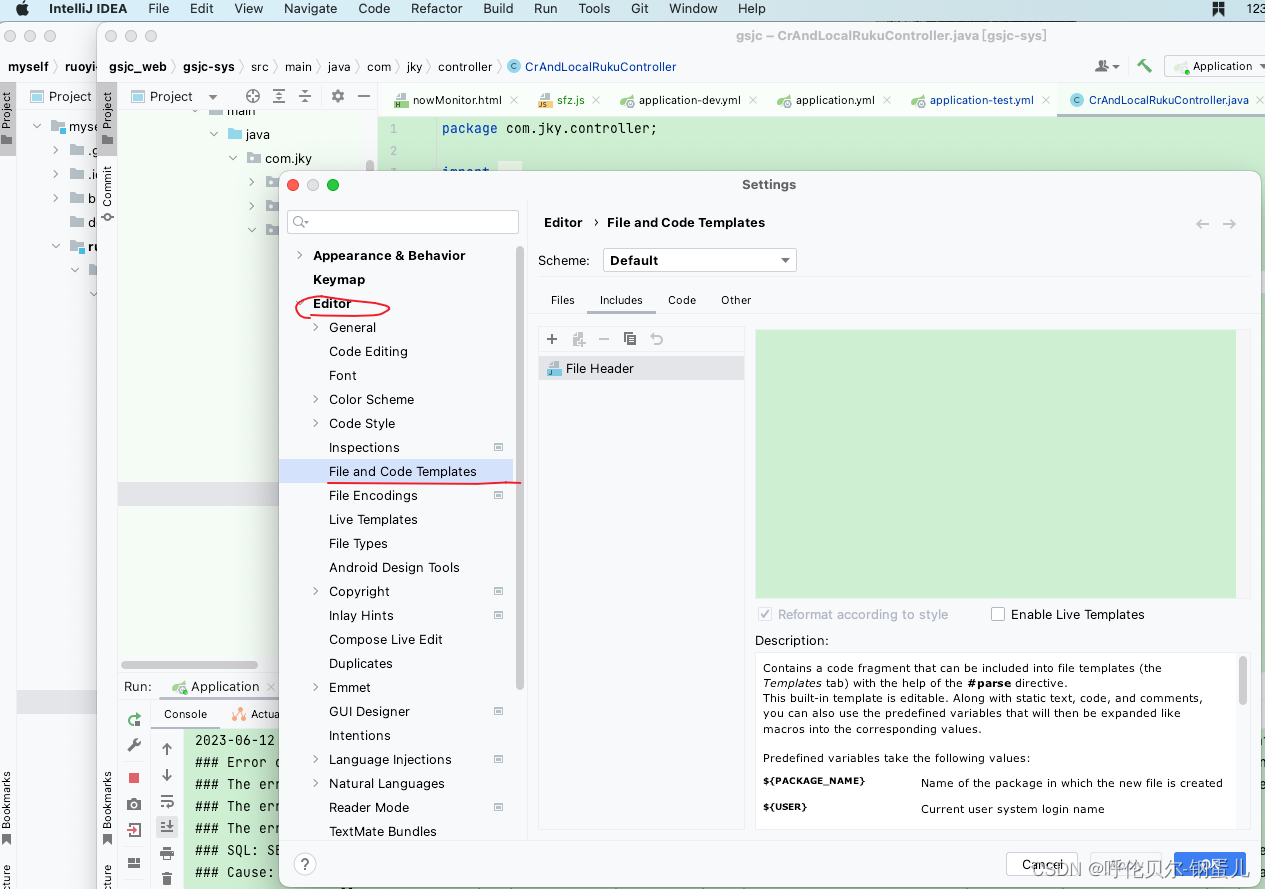Print console output

(x=167, y=853)
